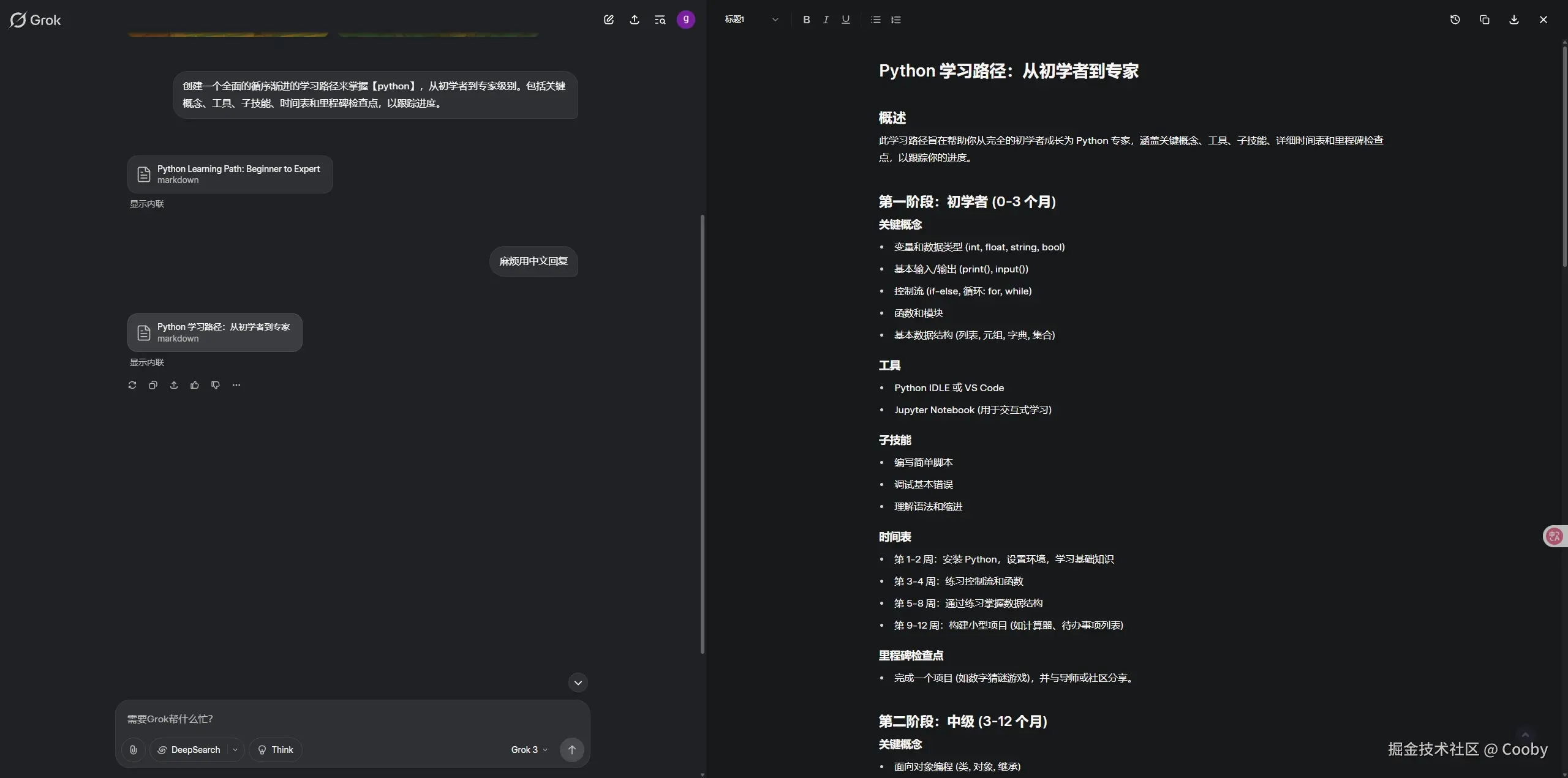Click 显示内联 under the Chinese document card
Viewport: 1568px width, 778px height.
(x=146, y=362)
